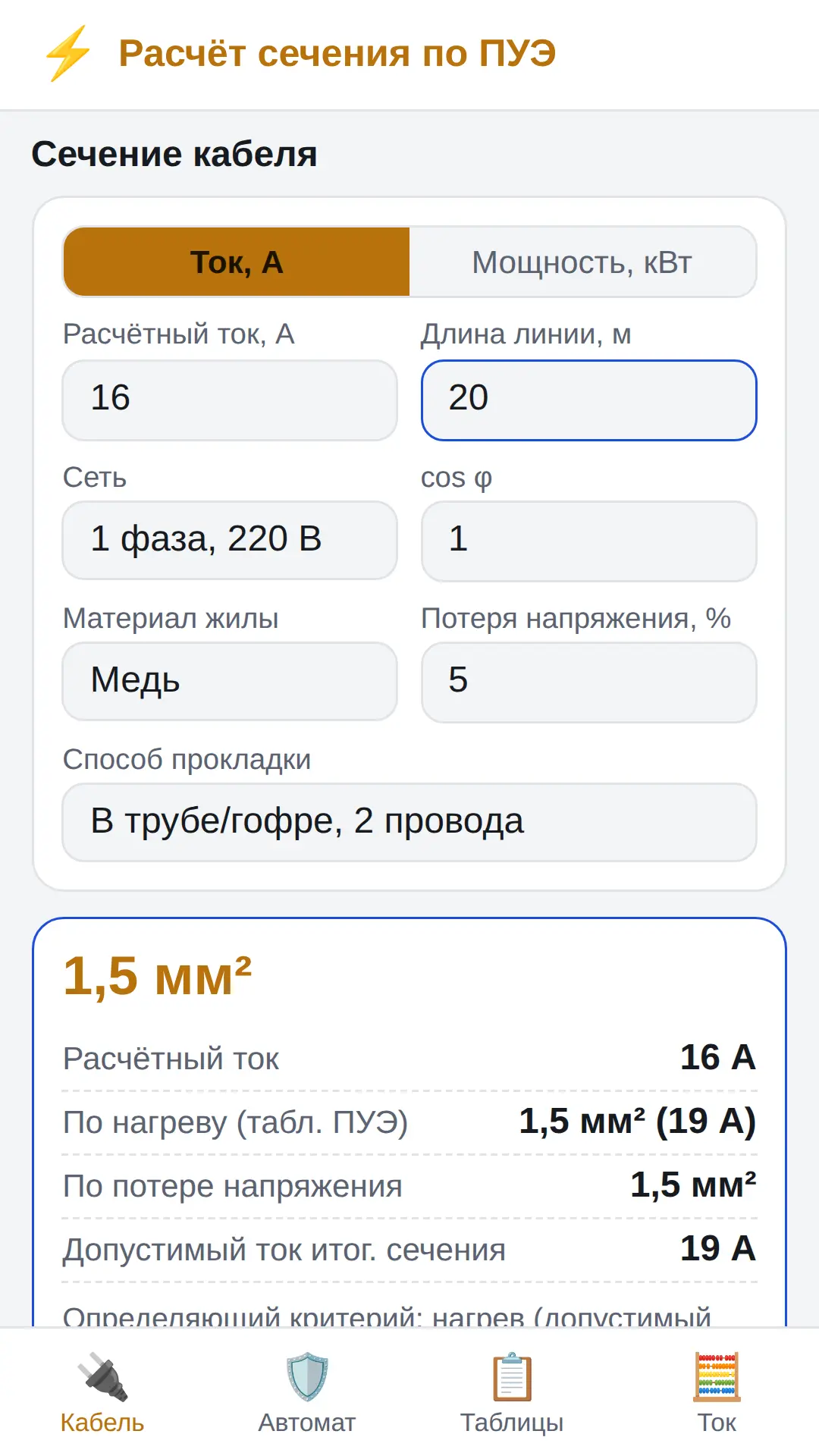Tap the По нагреву (табл. ПУЭ) result row
This screenshot has width=819, height=1456.
[x=409, y=1122]
